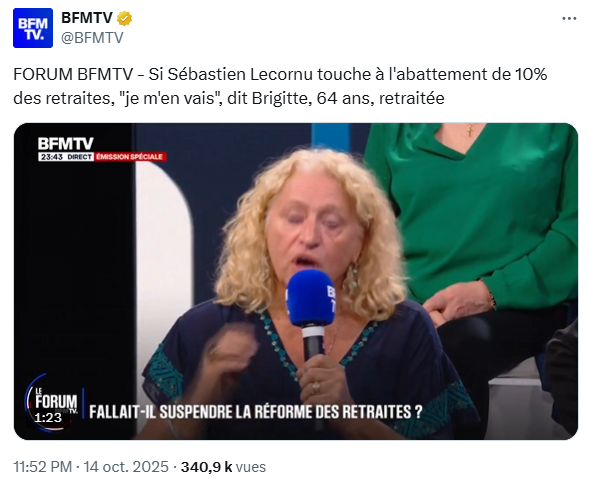Click the 1:23 video duration badge

tap(48, 417)
